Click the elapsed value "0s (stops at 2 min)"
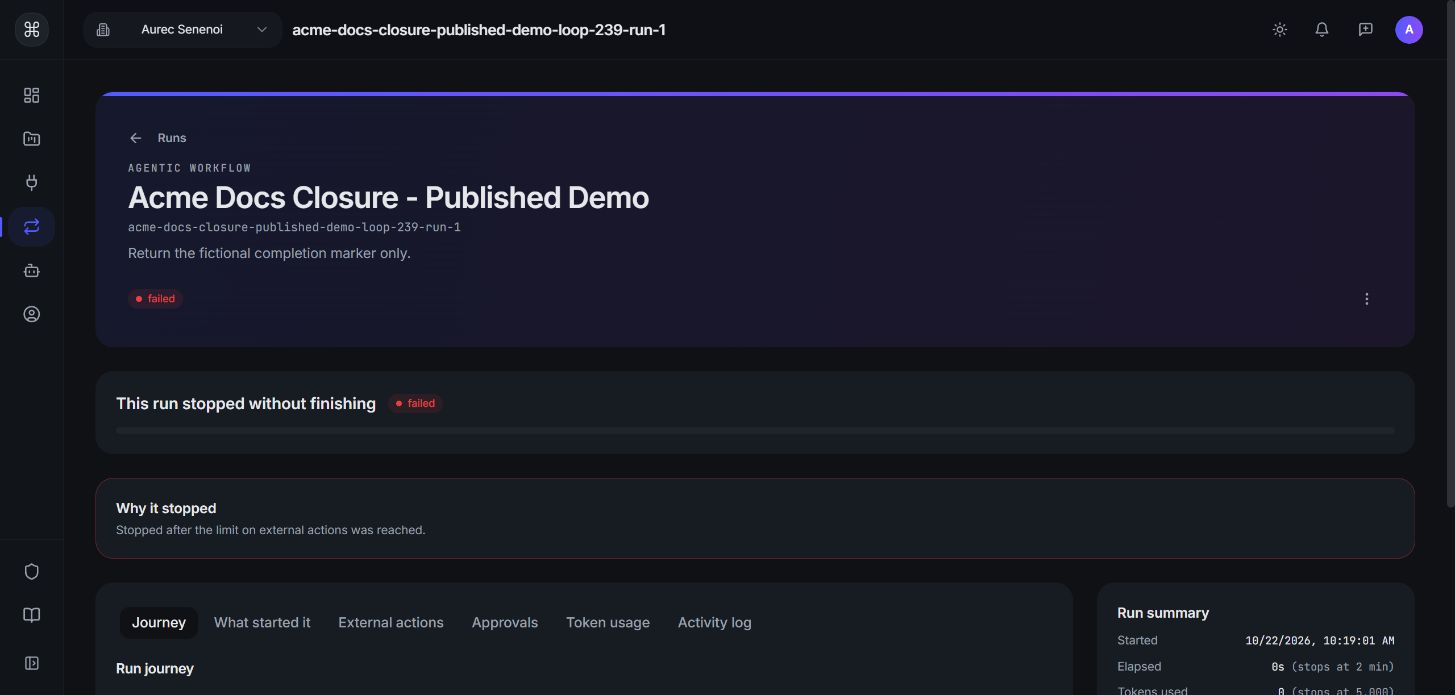The image size is (1455, 695). pos(1333,666)
